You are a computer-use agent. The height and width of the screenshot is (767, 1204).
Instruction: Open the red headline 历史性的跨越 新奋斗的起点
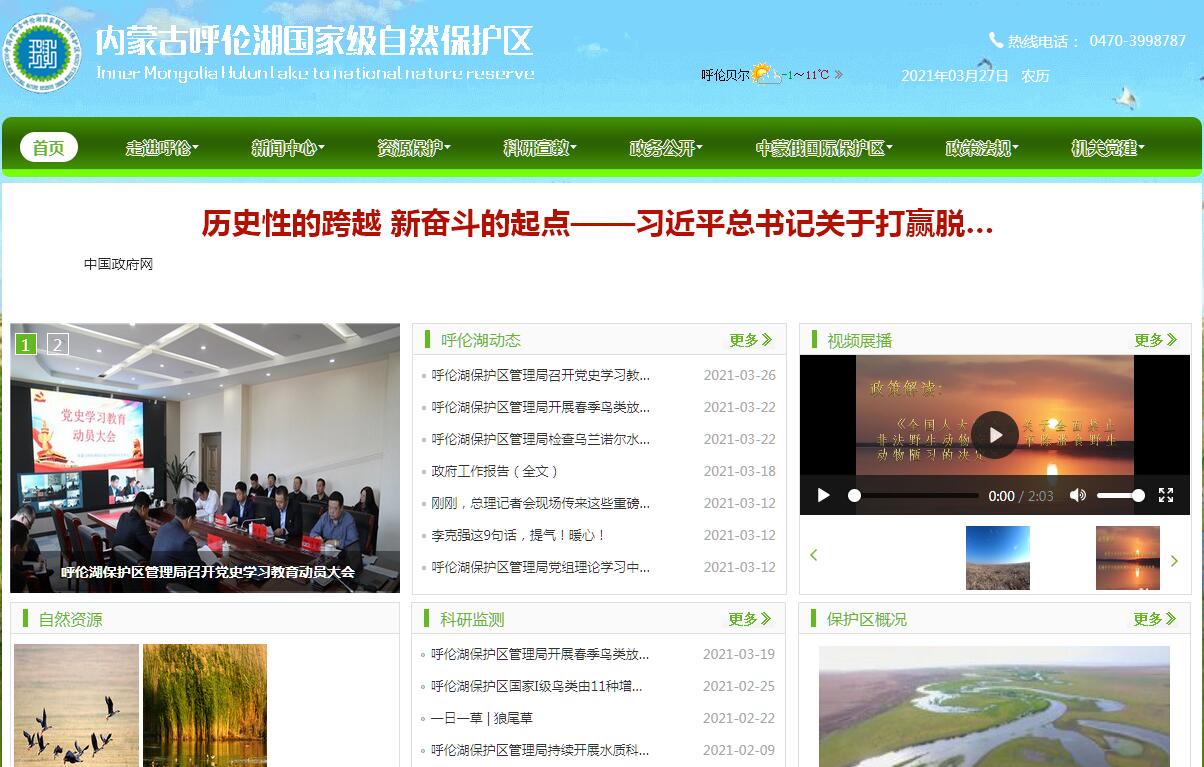coord(598,225)
